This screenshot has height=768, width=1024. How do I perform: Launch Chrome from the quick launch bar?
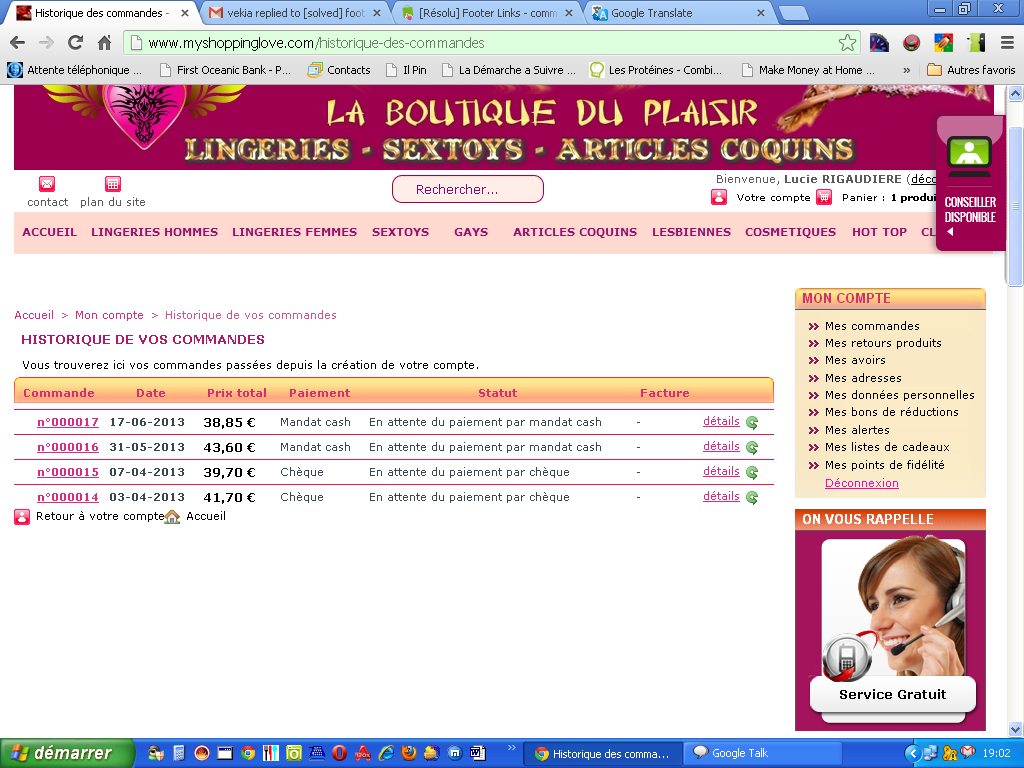coord(248,753)
